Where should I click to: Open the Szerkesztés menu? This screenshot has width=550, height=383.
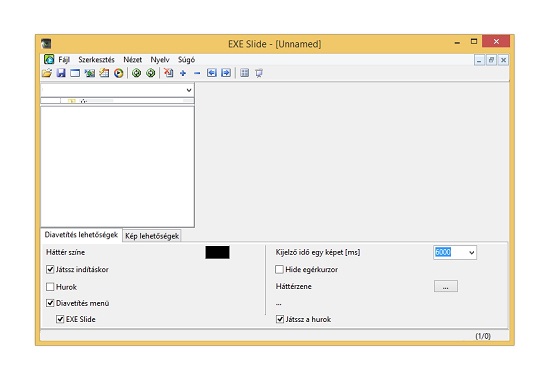96,60
